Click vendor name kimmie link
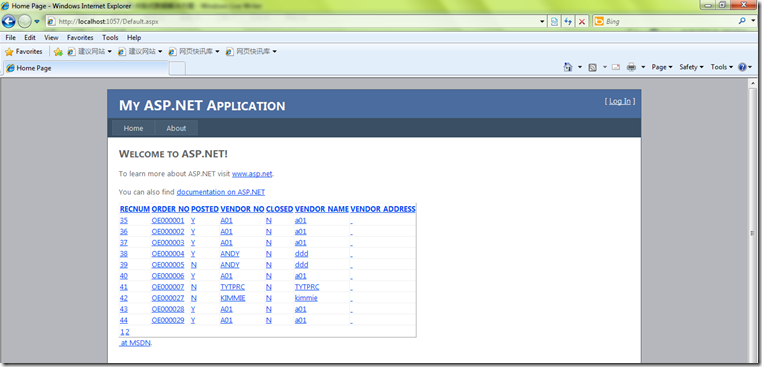 coord(306,298)
